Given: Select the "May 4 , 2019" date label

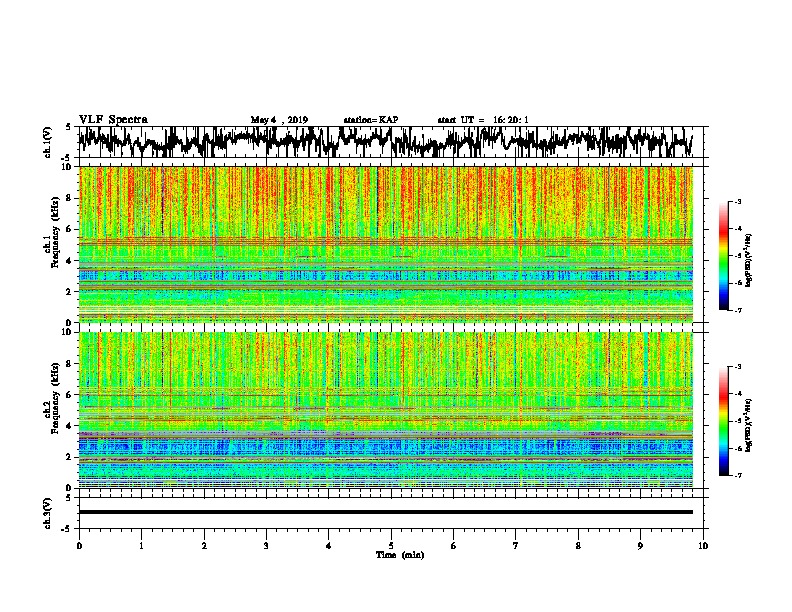Looking at the screenshot, I should (x=279, y=120).
